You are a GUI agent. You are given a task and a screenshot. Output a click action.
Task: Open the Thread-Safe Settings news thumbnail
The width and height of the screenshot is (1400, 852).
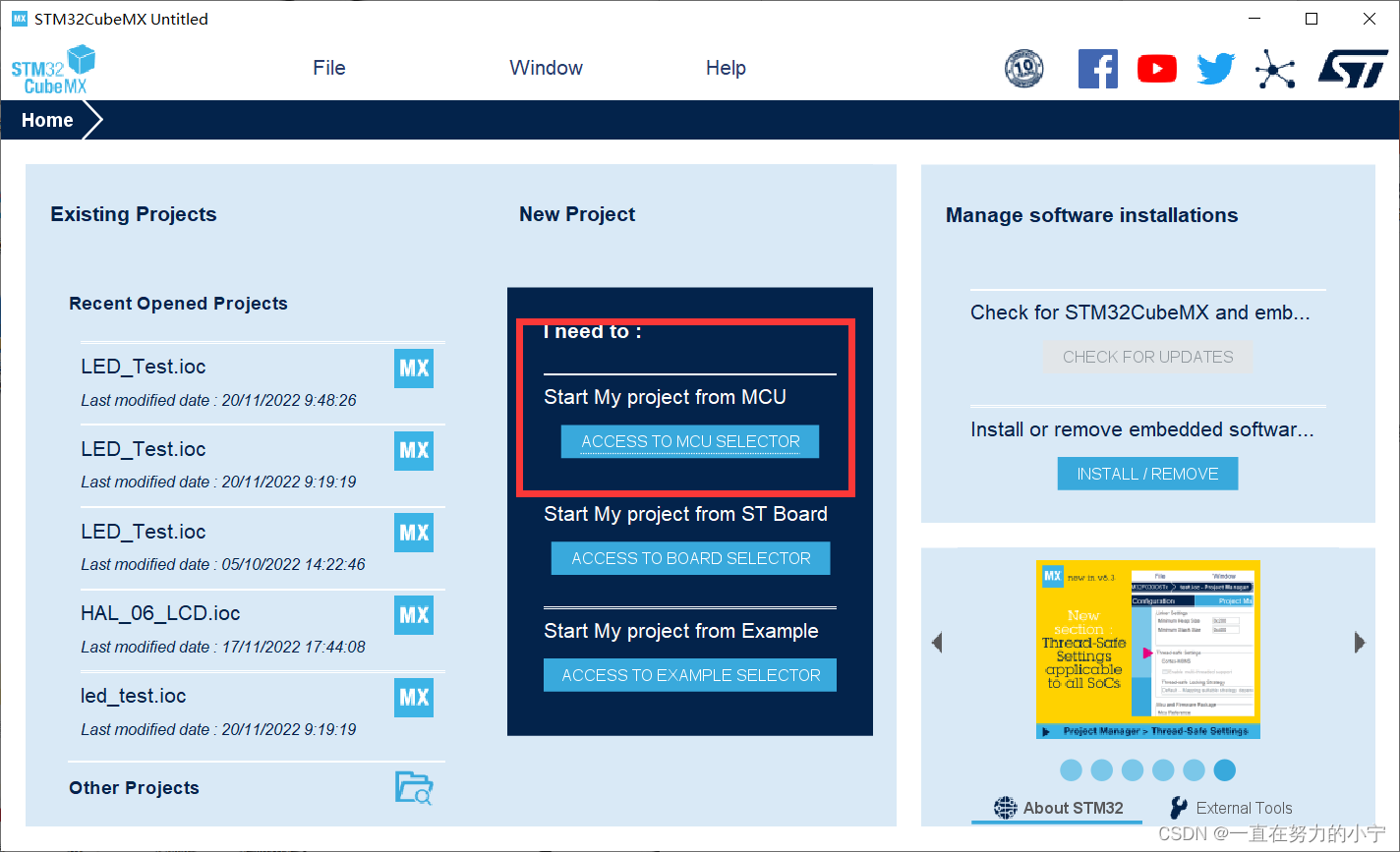(1147, 650)
